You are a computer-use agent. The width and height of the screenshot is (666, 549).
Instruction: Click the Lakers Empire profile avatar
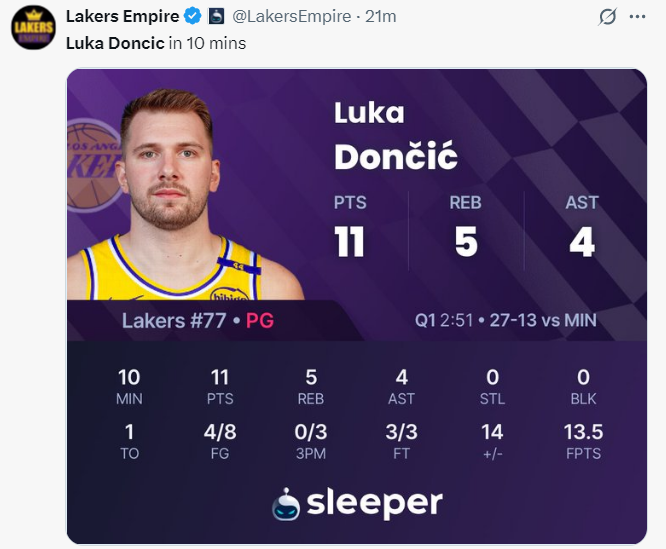(x=33, y=26)
